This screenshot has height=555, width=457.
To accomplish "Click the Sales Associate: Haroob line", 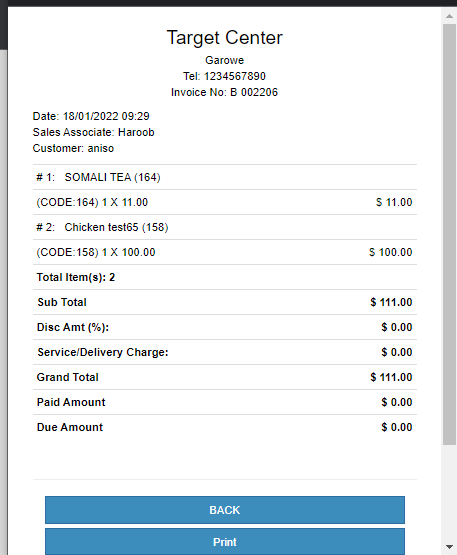I will 93,132.
